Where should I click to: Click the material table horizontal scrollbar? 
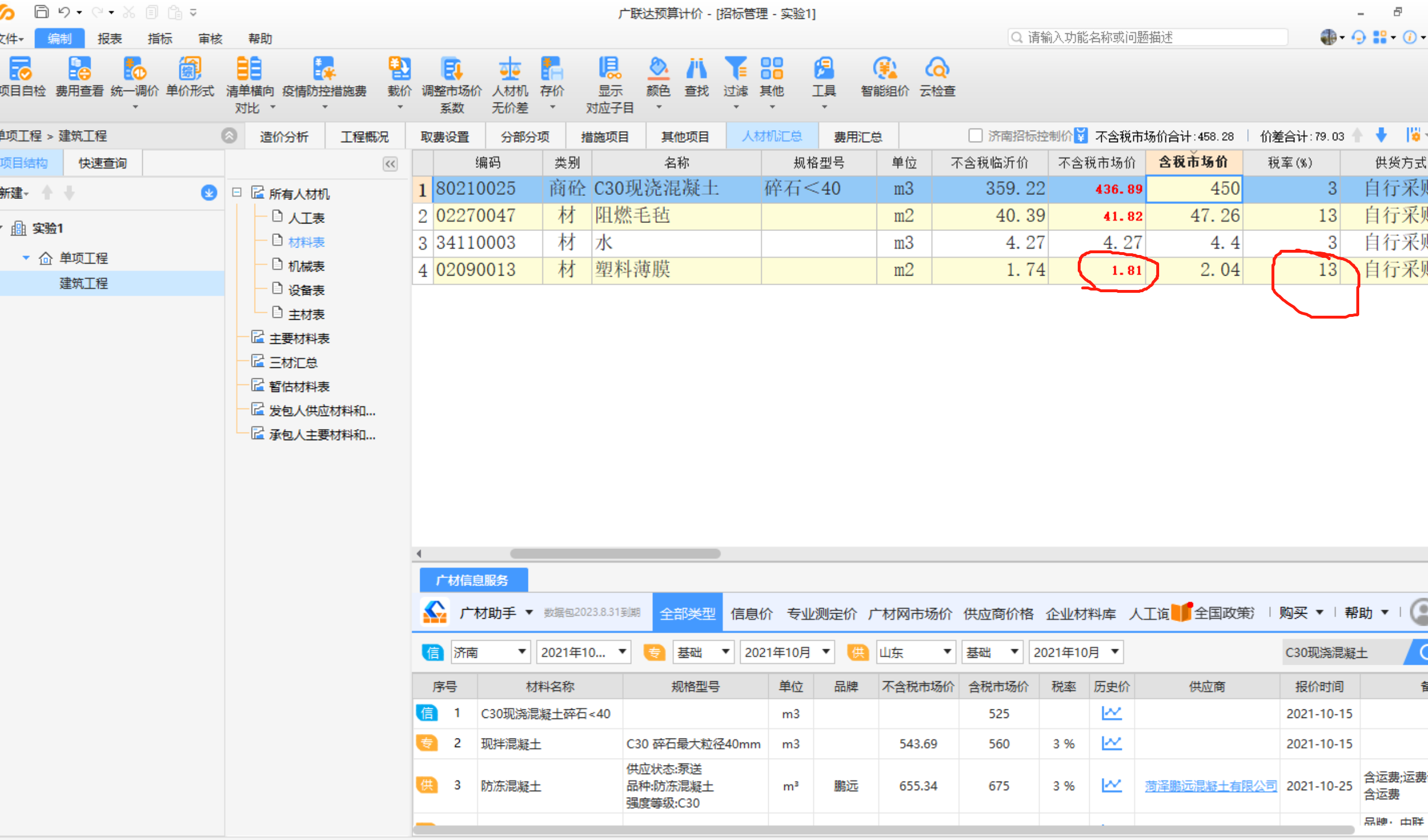[x=615, y=554]
